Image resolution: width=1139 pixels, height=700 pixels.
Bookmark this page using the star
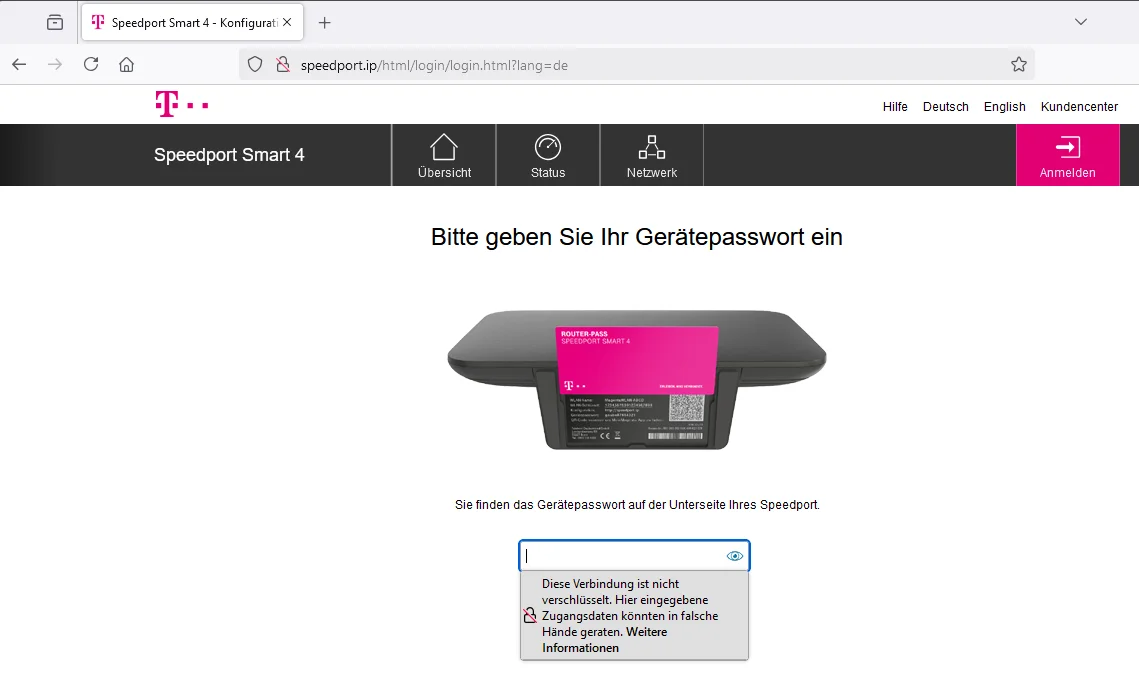pyautogui.click(x=1019, y=63)
